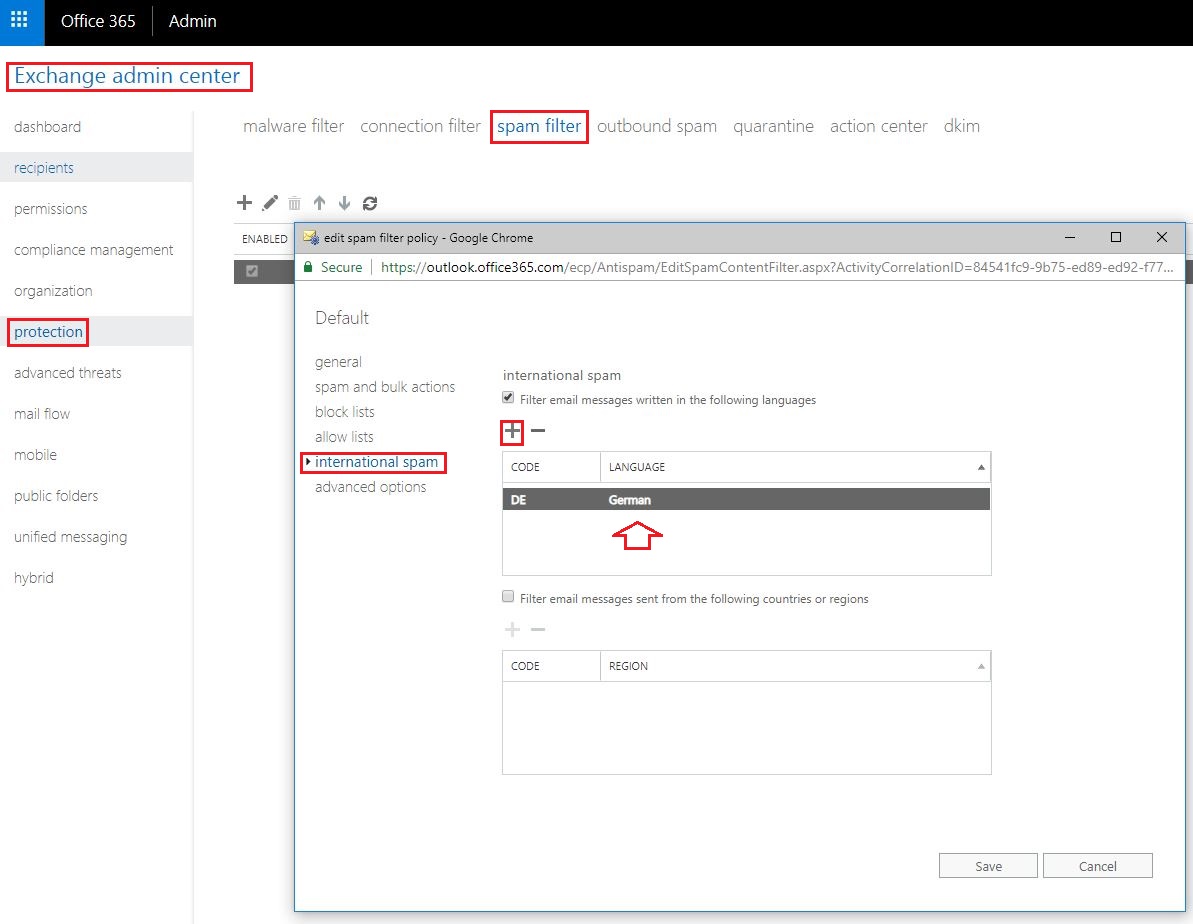Click the green Secure padlock icon
1193x924 pixels.
tap(308, 267)
